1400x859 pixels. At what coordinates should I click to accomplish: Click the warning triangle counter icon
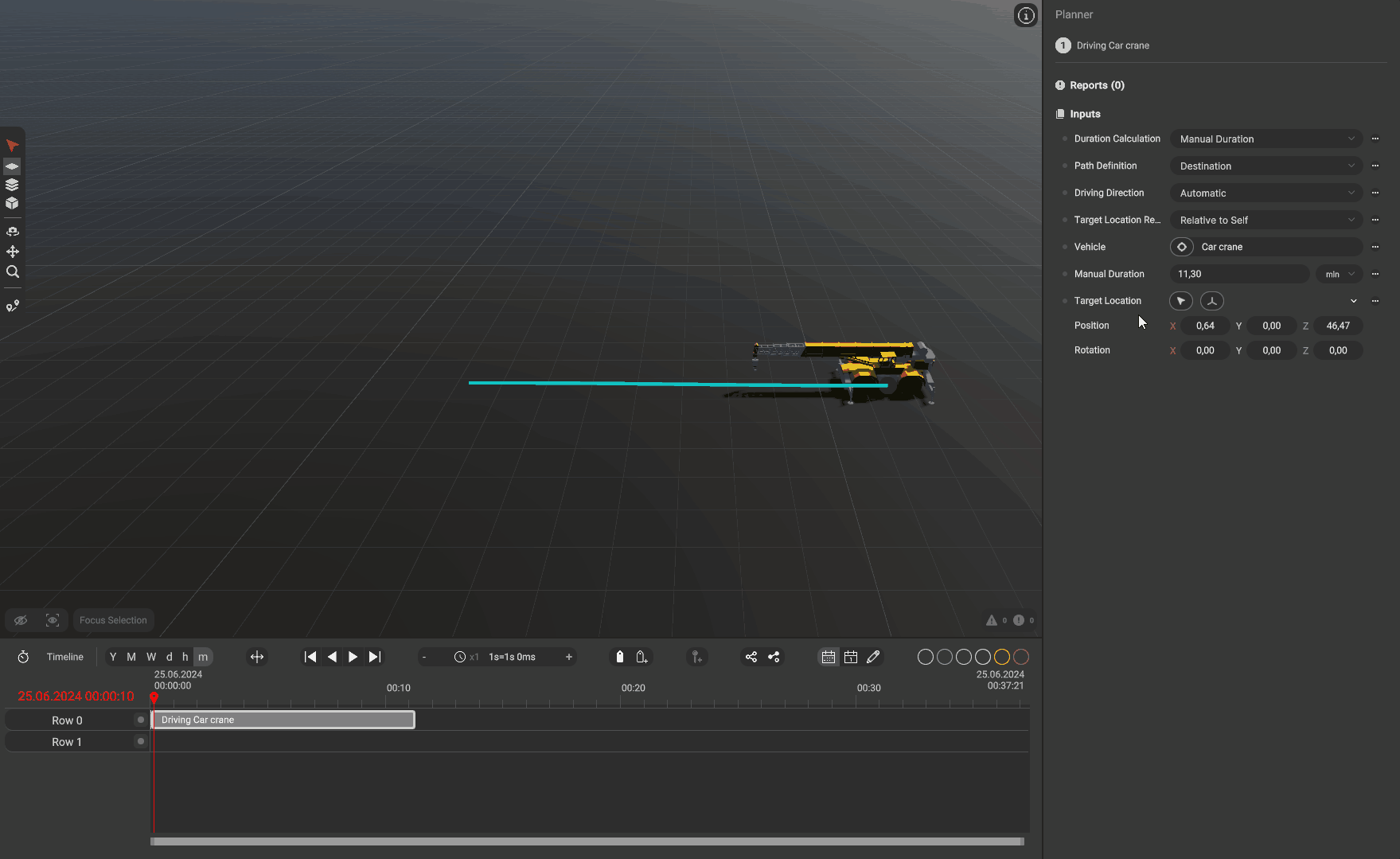992,620
